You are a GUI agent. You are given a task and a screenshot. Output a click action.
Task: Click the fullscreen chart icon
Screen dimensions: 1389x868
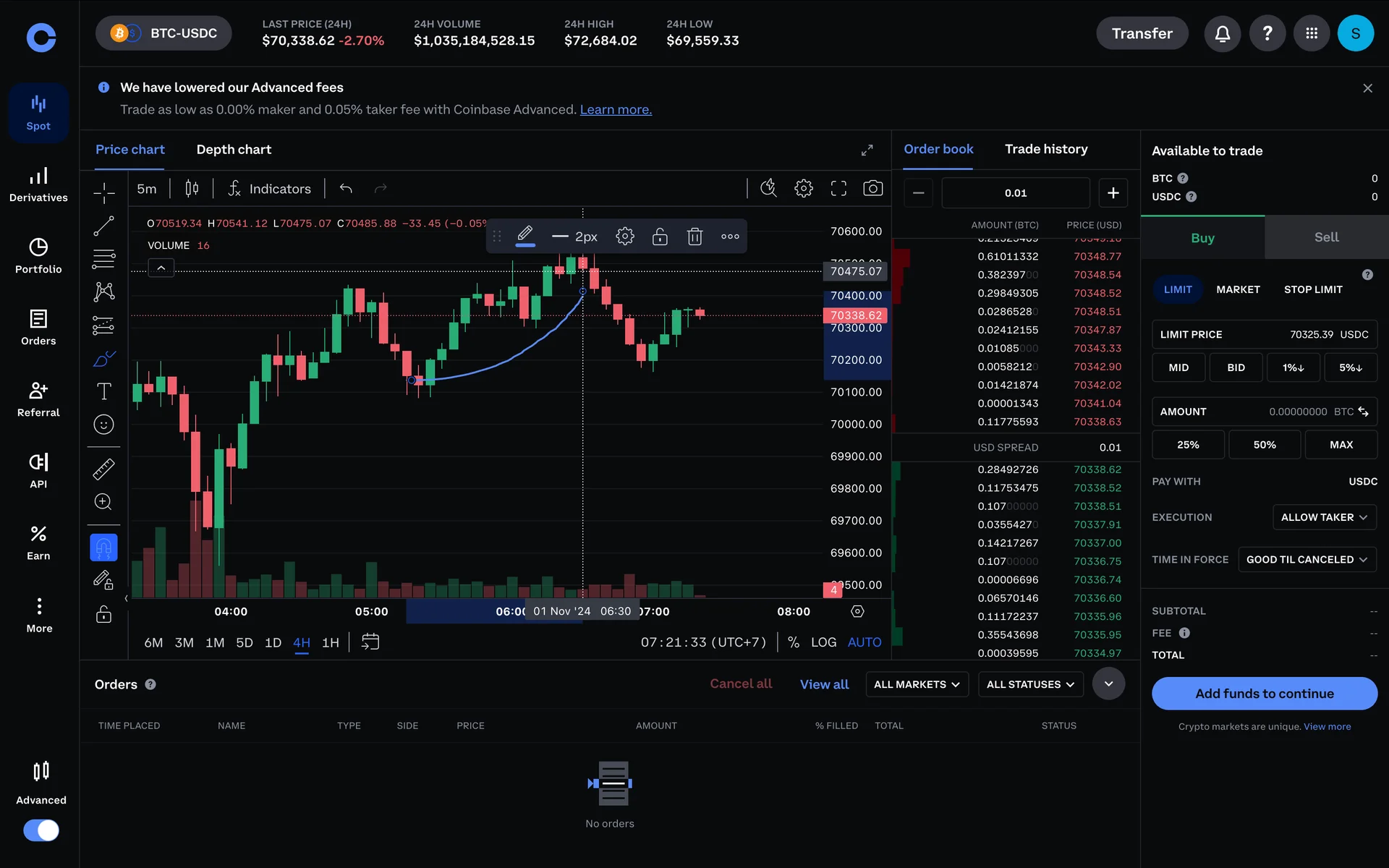click(x=838, y=189)
